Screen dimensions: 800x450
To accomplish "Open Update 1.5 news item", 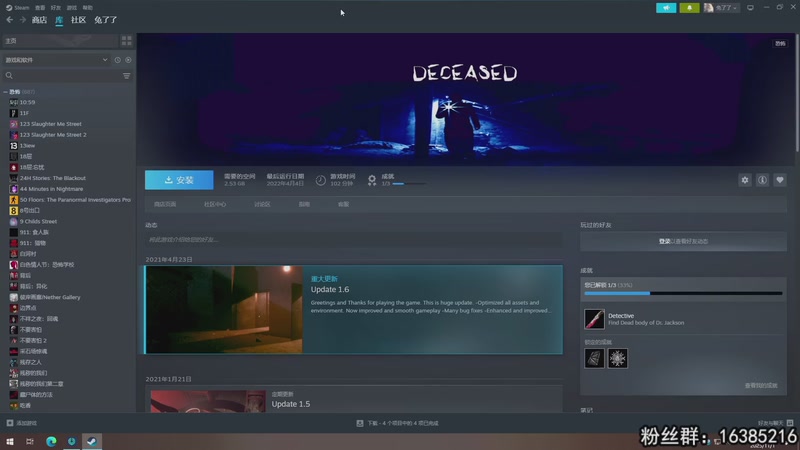I will tap(354, 401).
